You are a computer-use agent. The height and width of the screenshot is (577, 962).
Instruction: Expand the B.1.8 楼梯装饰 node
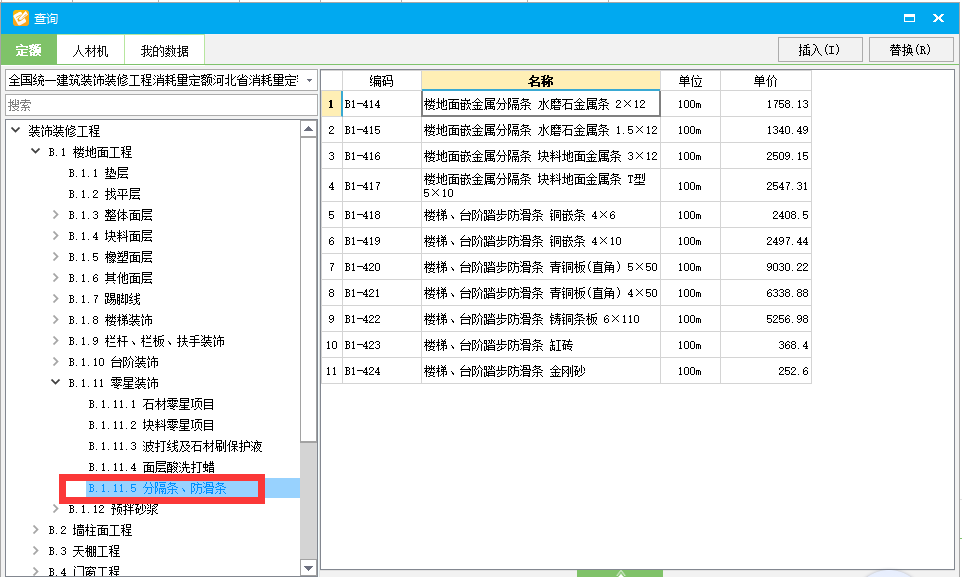[56, 319]
